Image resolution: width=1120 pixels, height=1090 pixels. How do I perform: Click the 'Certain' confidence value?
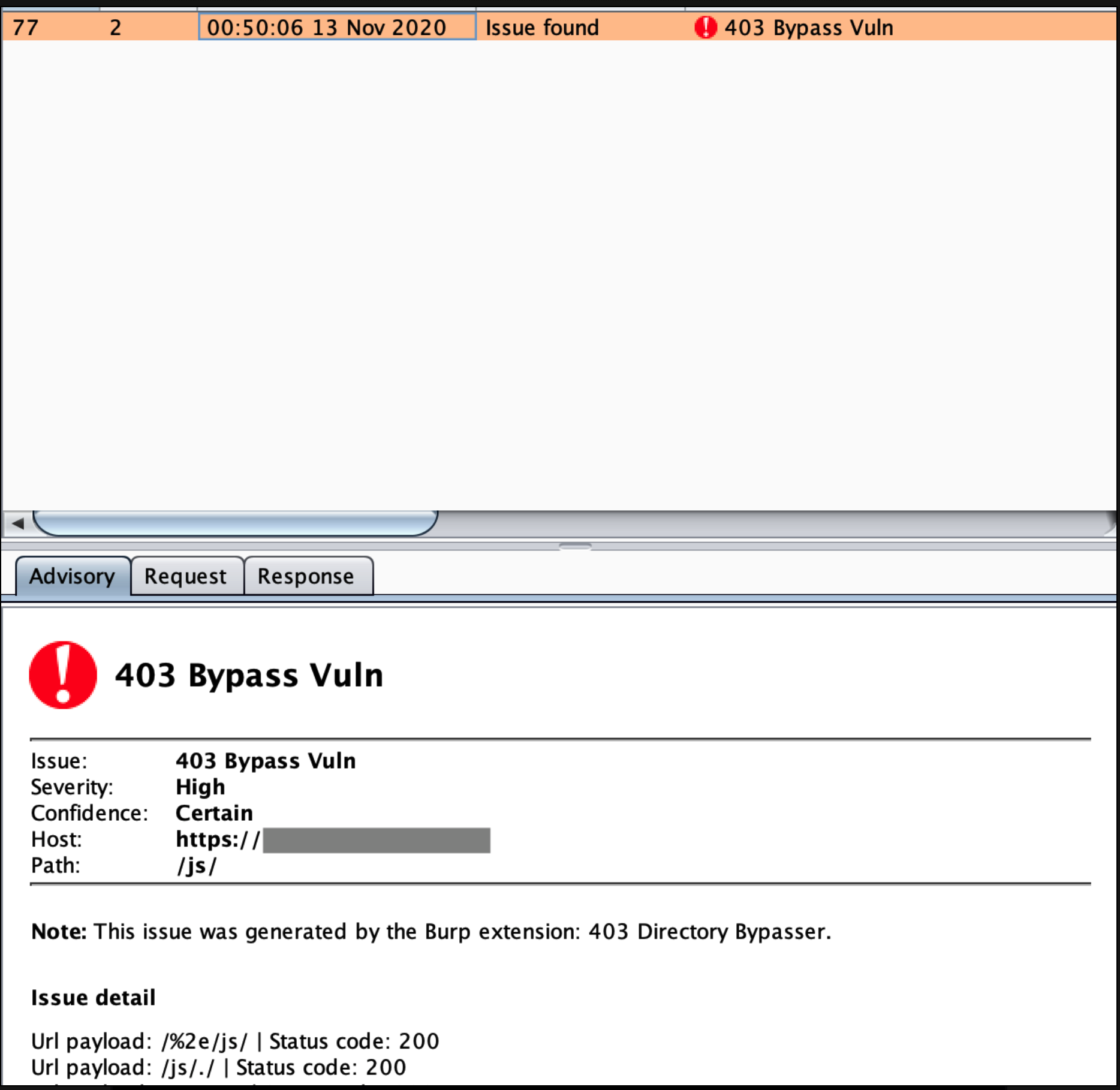pos(214,813)
